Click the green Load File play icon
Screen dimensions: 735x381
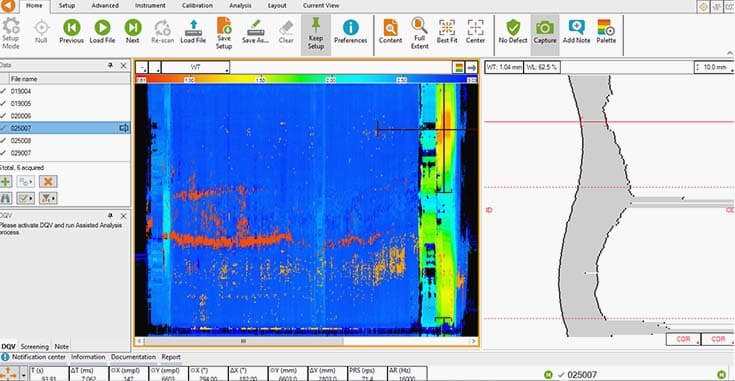(x=102, y=28)
